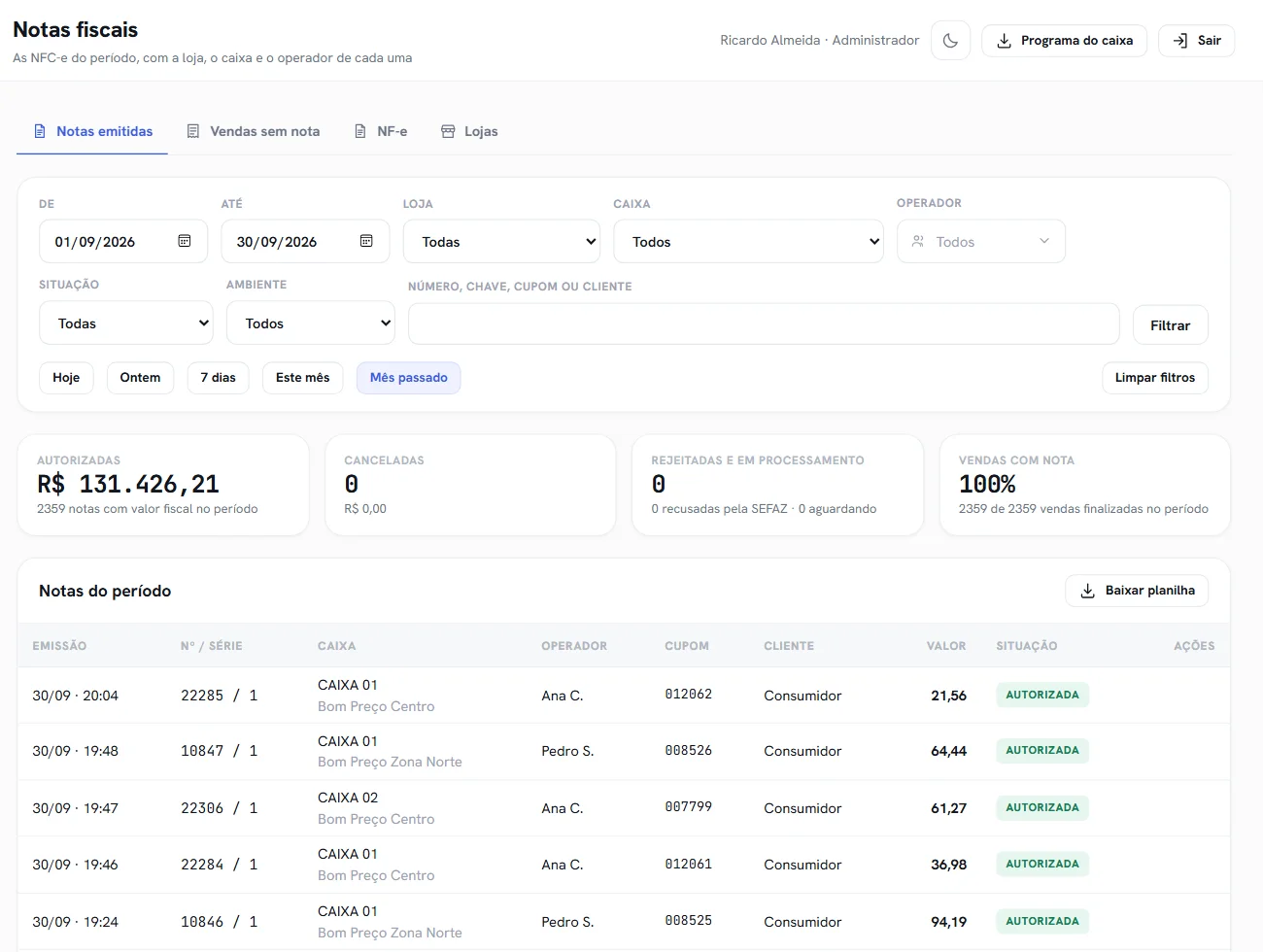The image size is (1263, 952).
Task: Download the spreadsheet via Baixar planilha
Action: pos(1137,591)
